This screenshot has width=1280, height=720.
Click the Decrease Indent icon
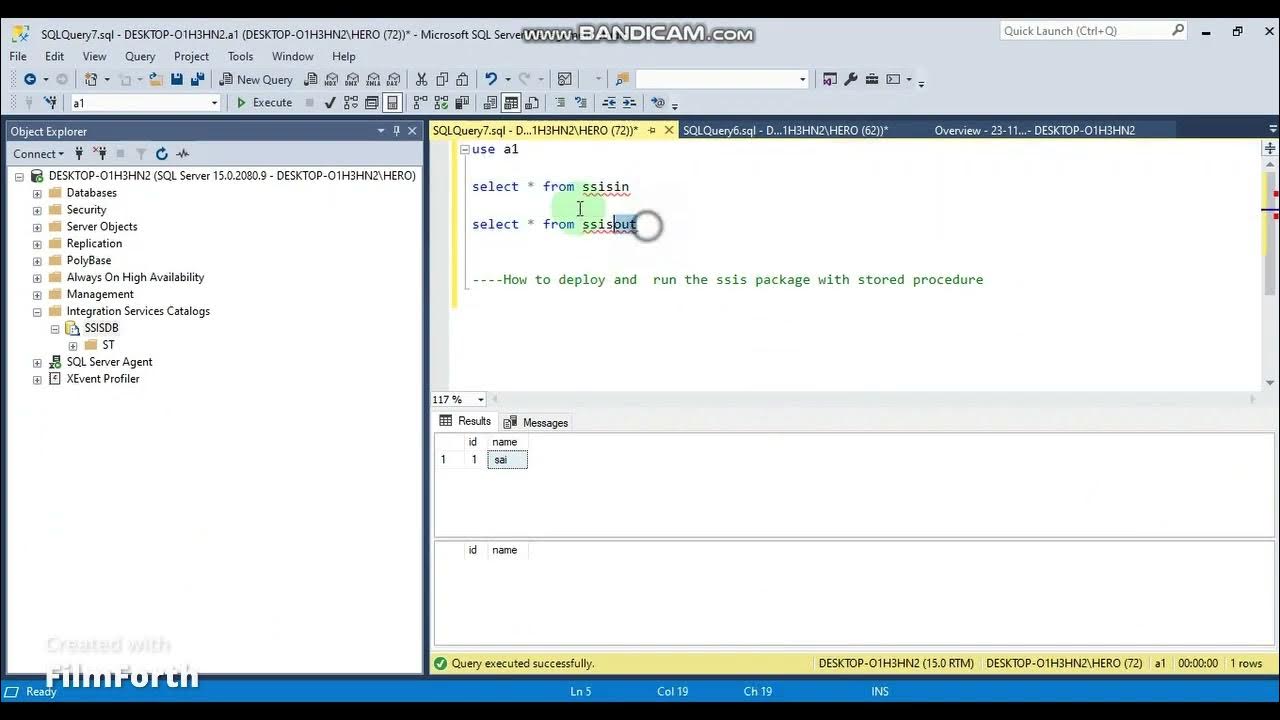(x=608, y=102)
